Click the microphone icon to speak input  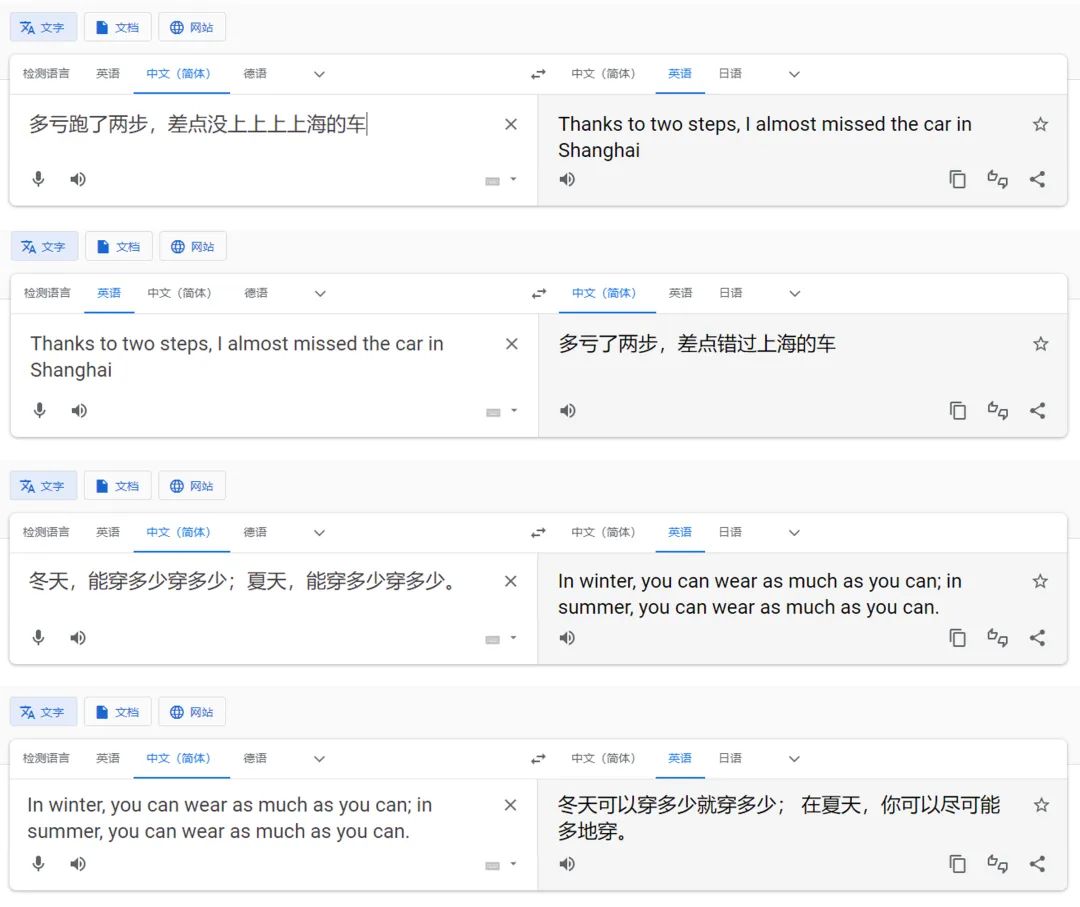pos(38,179)
